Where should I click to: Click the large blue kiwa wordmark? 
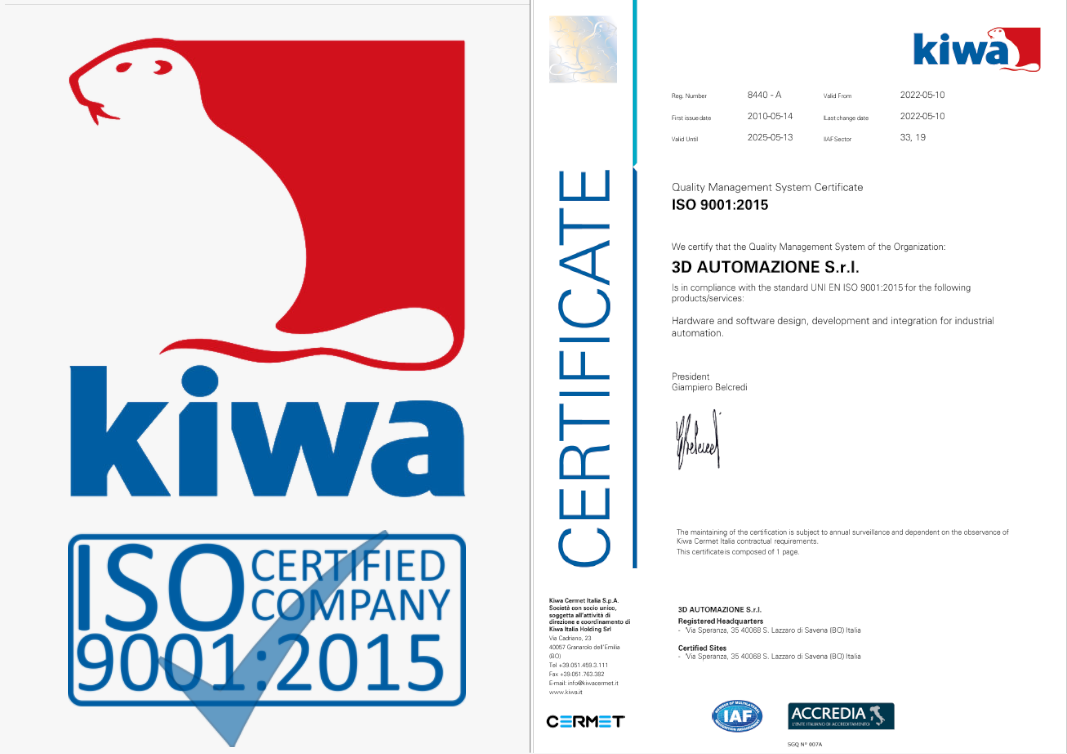point(267,431)
